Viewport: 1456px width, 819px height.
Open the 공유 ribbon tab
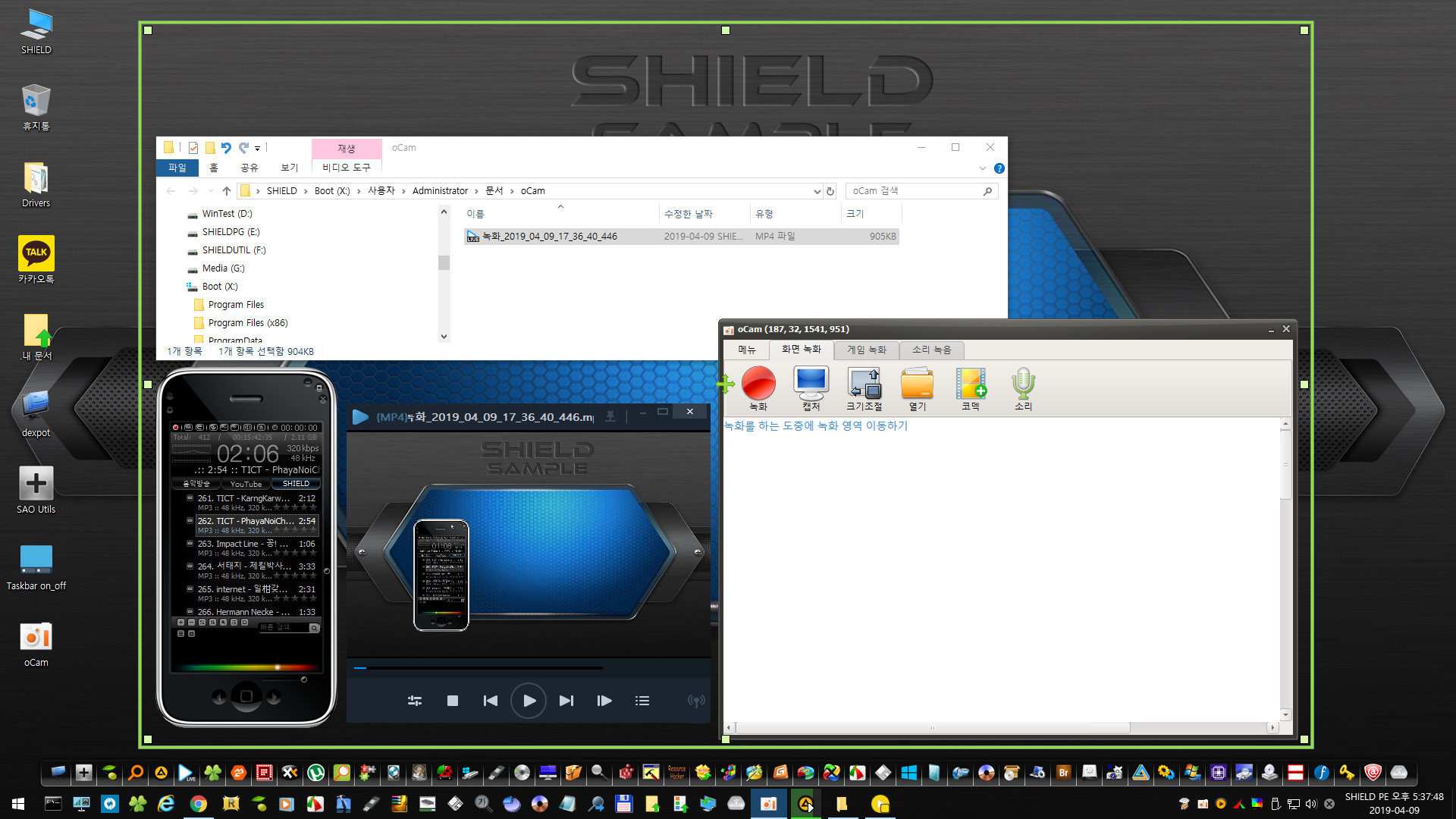click(249, 168)
